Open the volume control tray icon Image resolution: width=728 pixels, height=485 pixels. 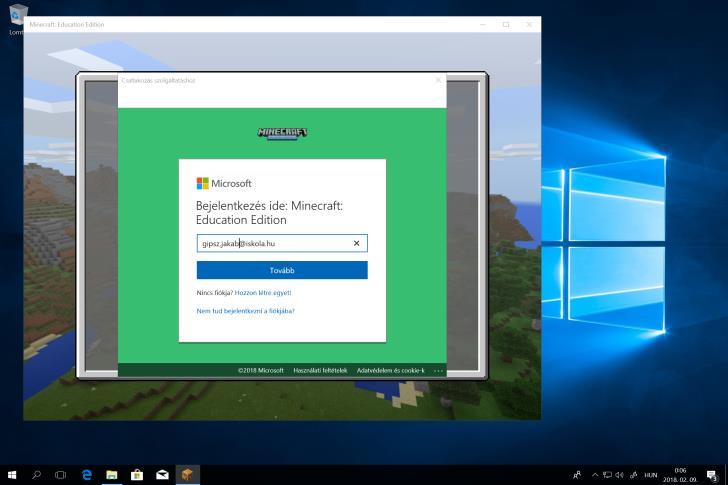pyautogui.click(x=620, y=475)
